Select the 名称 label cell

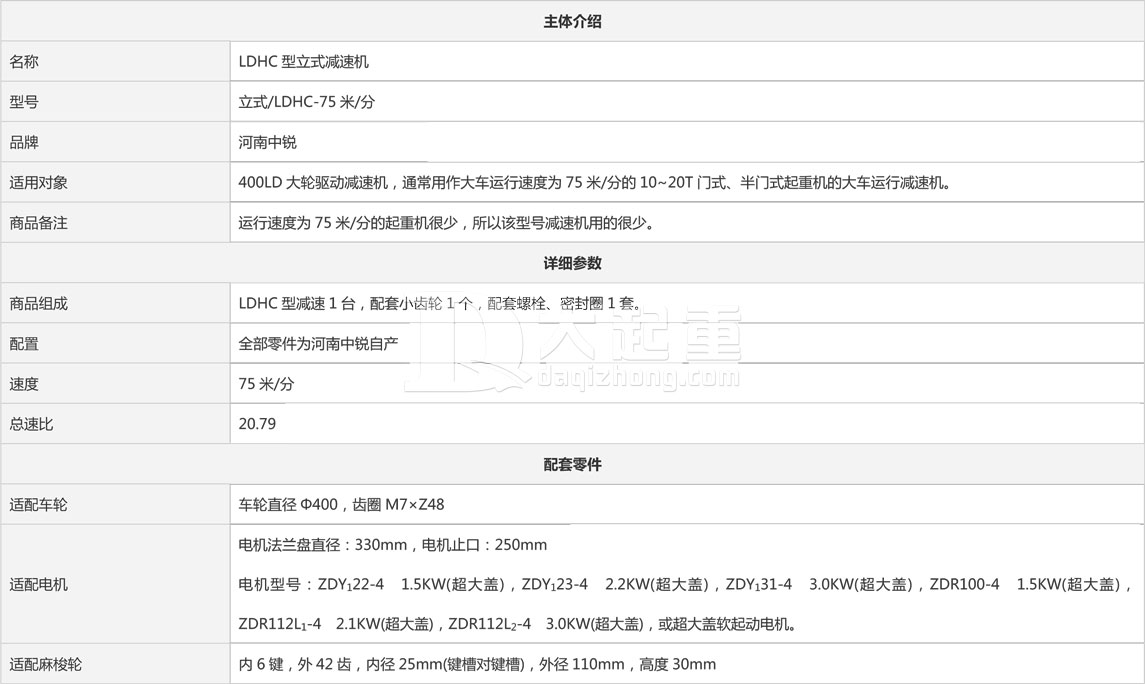(x=115, y=61)
